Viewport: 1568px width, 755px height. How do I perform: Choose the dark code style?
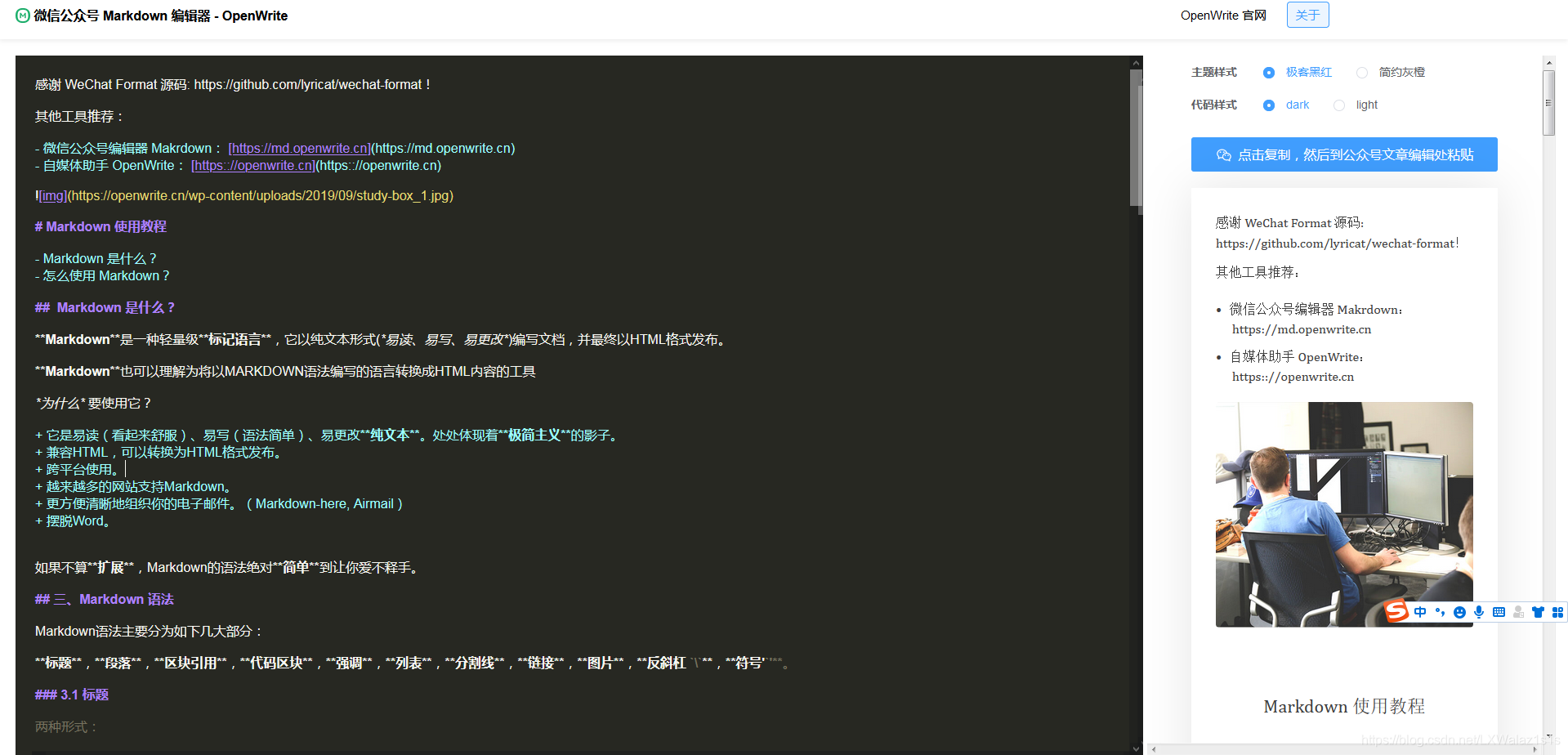tap(1268, 105)
